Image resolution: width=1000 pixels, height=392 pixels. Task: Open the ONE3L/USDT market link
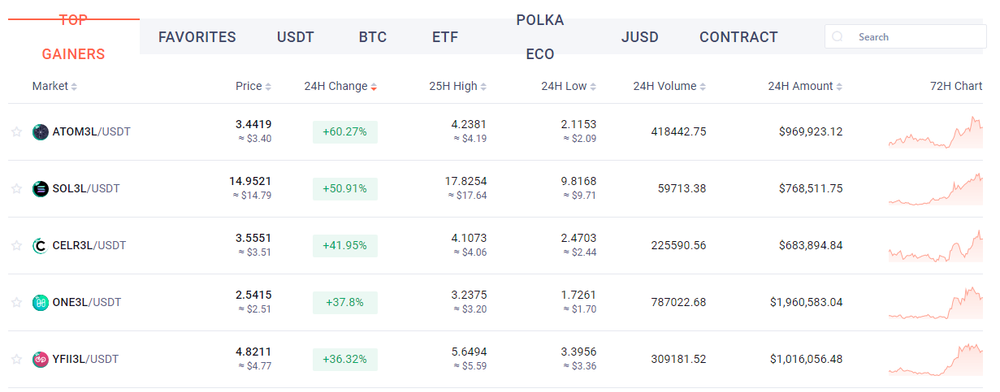[x=87, y=302]
